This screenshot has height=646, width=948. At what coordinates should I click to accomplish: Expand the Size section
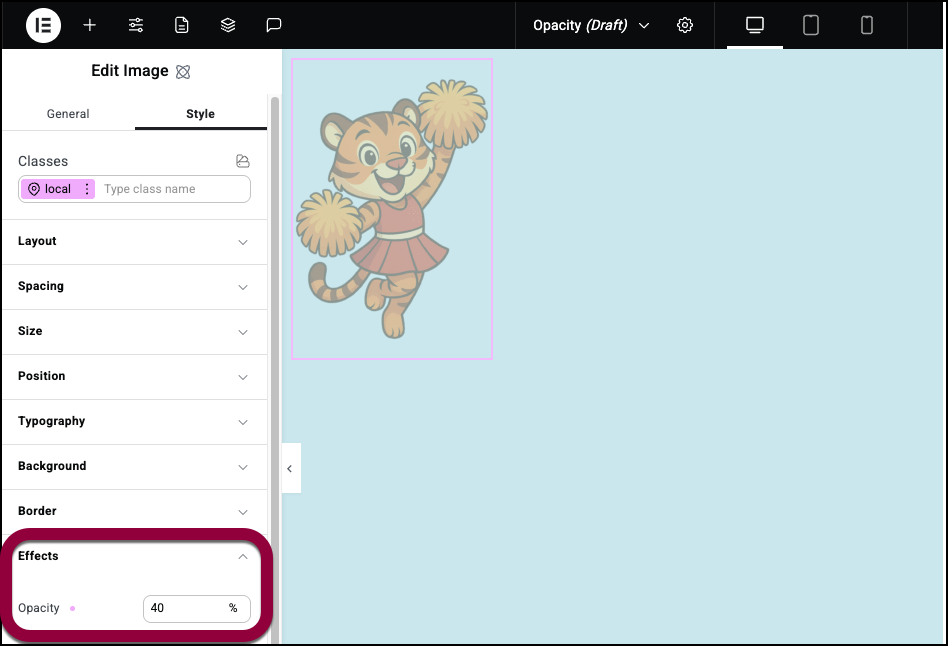click(x=134, y=331)
